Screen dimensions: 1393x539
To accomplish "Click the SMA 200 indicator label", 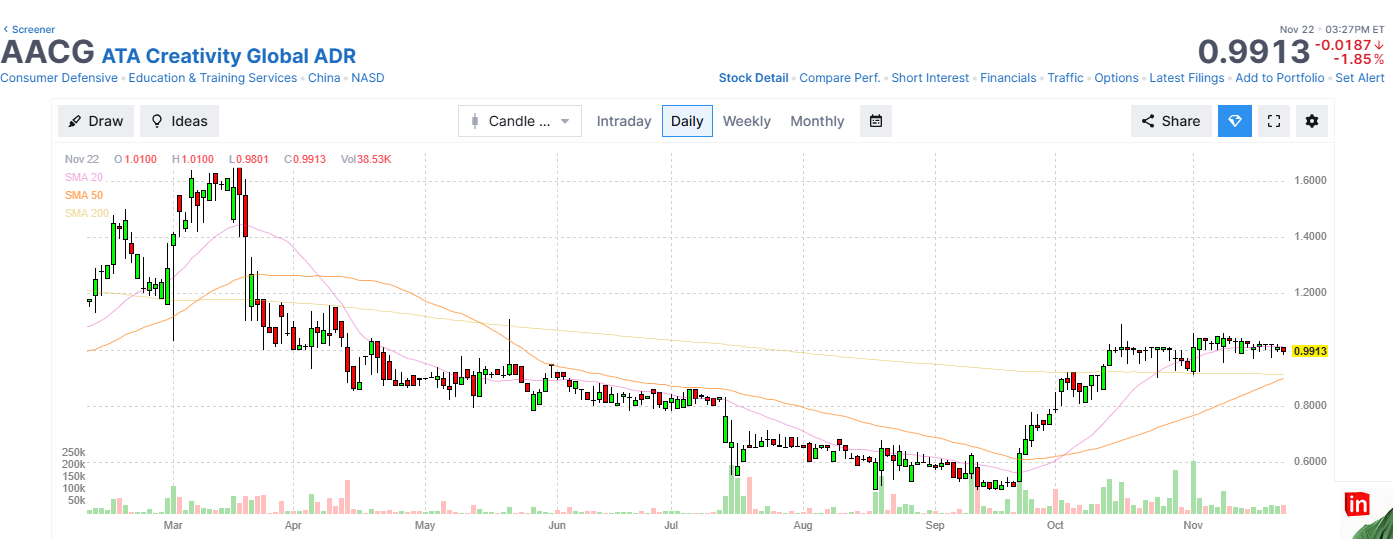I will point(86,213).
